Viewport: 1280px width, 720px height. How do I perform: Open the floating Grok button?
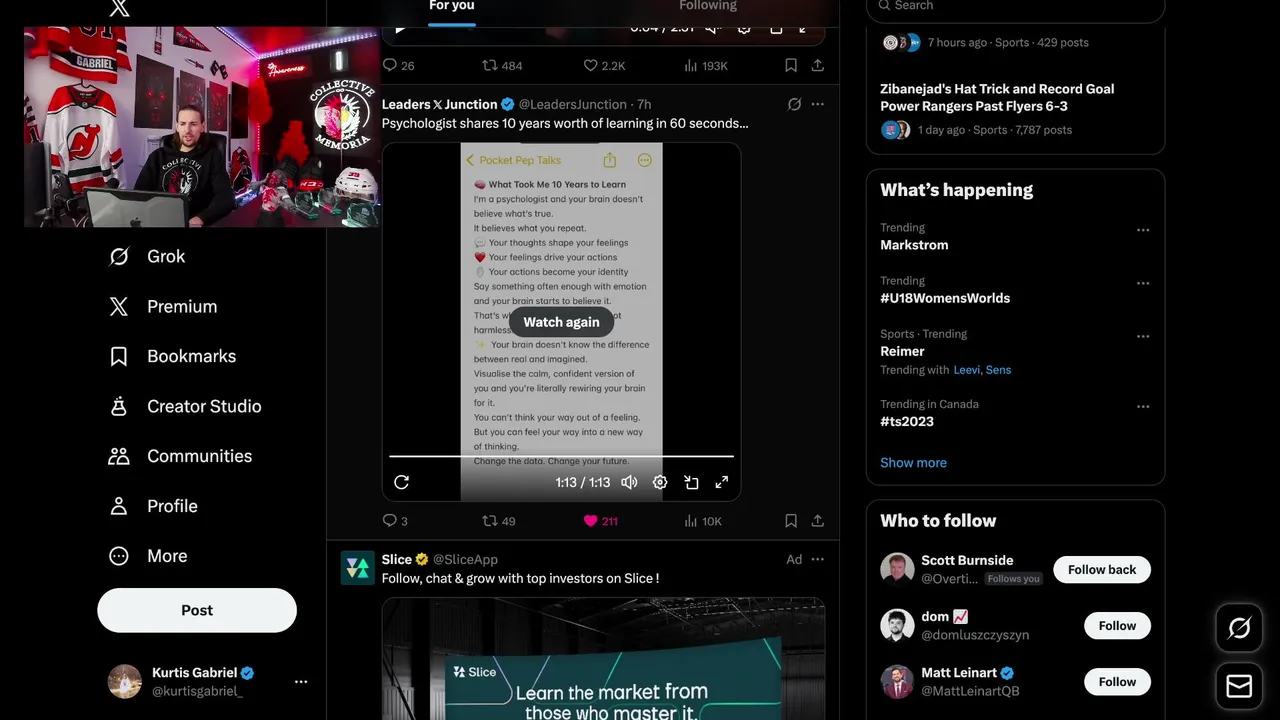pos(1239,628)
